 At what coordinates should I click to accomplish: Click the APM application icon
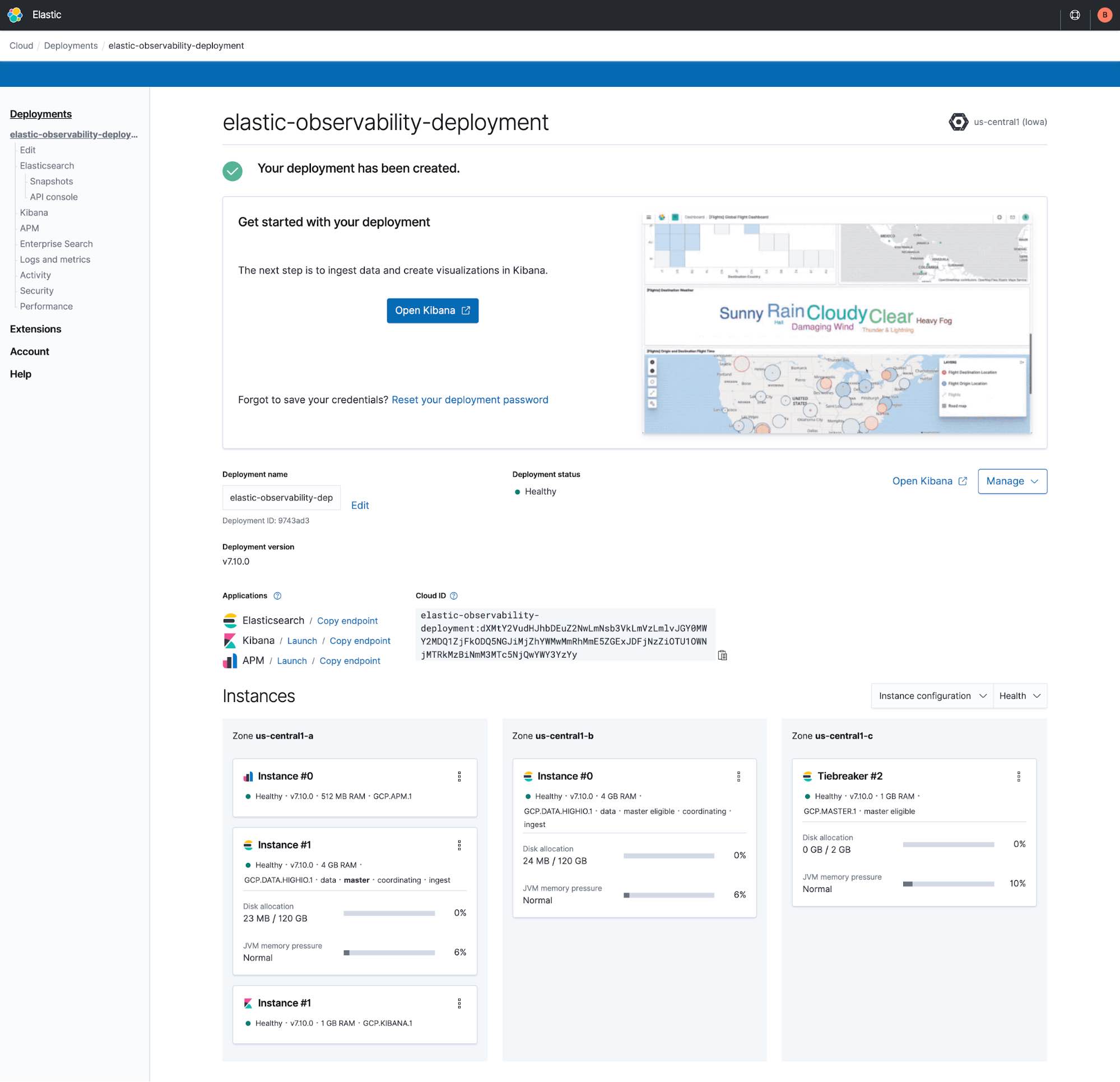coord(229,661)
